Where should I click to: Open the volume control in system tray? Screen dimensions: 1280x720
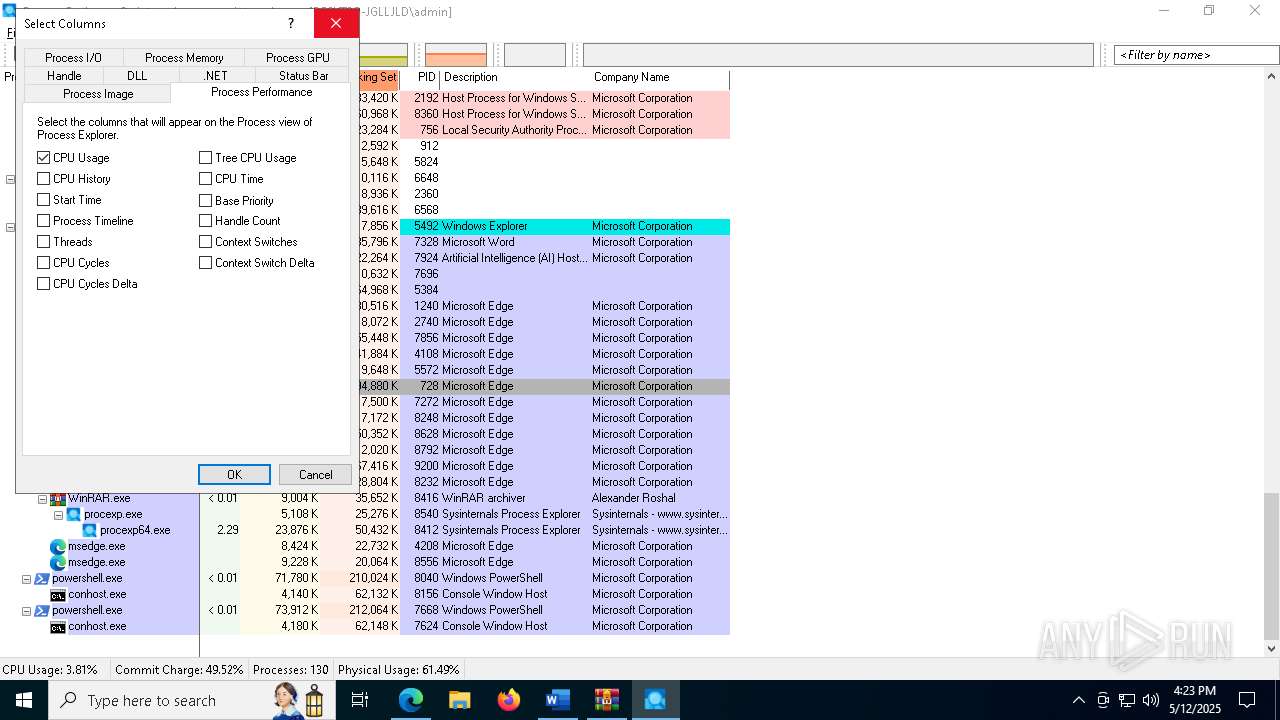click(1151, 700)
